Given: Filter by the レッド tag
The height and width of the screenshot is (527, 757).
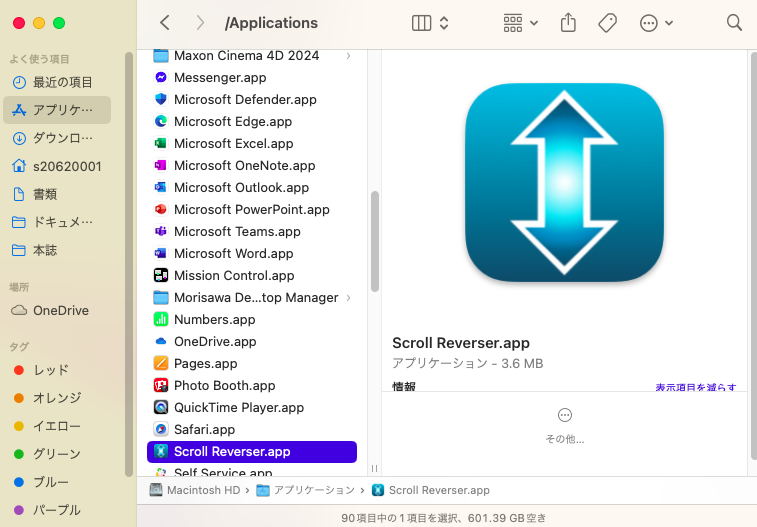Looking at the screenshot, I should [x=57, y=370].
